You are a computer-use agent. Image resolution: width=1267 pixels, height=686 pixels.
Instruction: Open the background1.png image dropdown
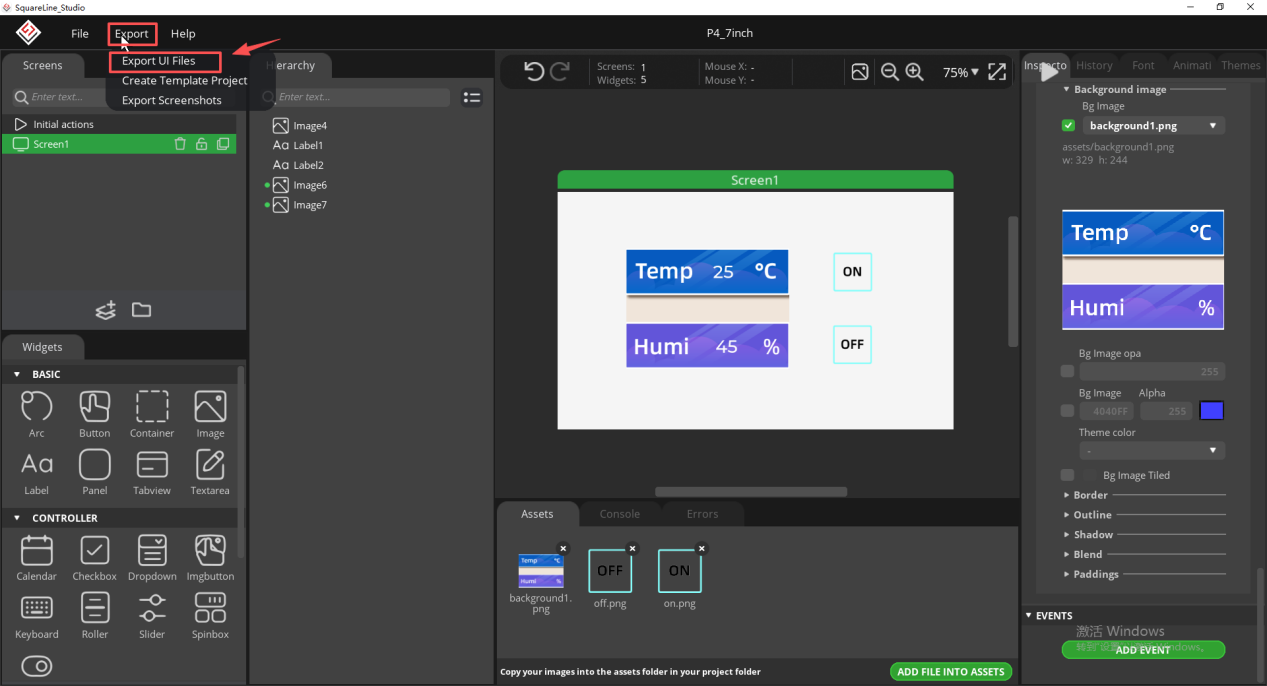[x=1154, y=126]
